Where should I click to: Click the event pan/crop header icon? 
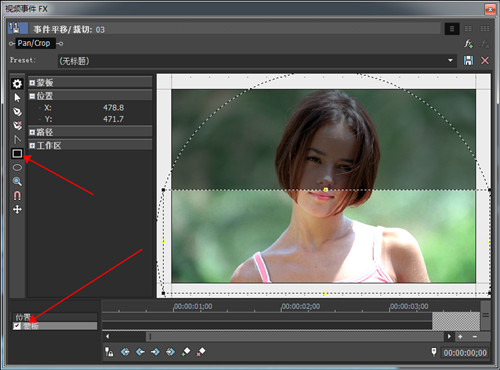coord(18,29)
